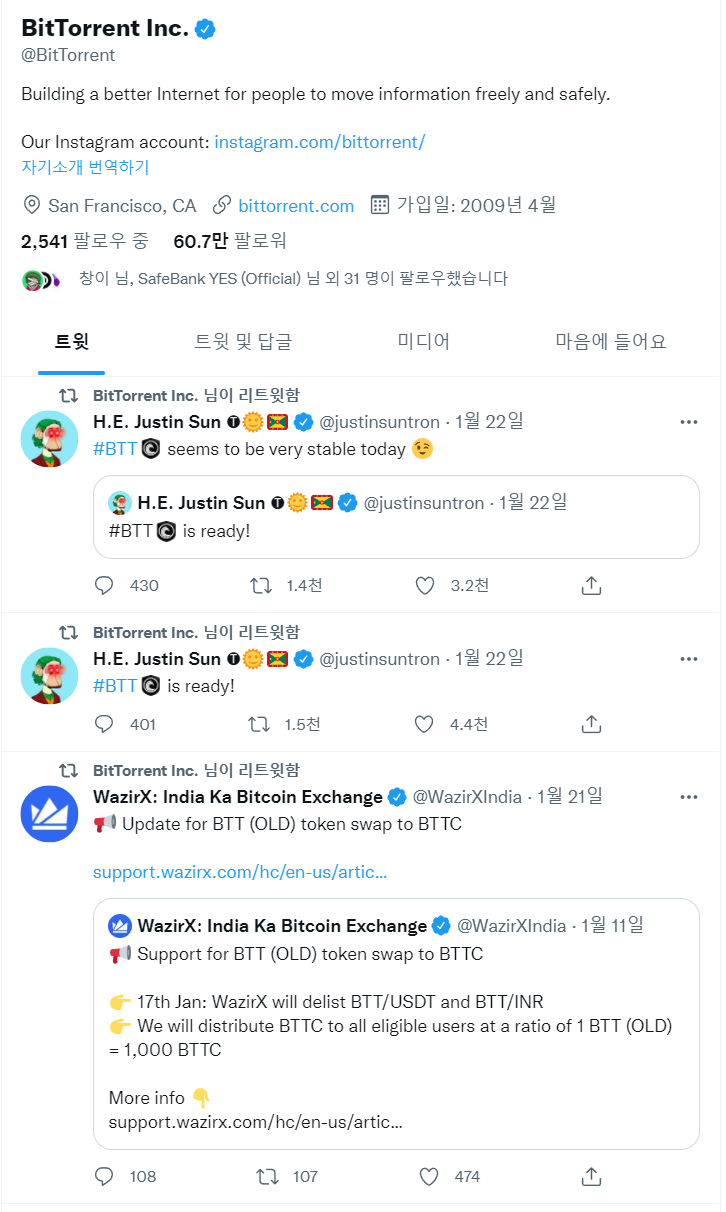
Task: Reply to Justin Sun's stable BTT tweet
Action: (x=104, y=585)
